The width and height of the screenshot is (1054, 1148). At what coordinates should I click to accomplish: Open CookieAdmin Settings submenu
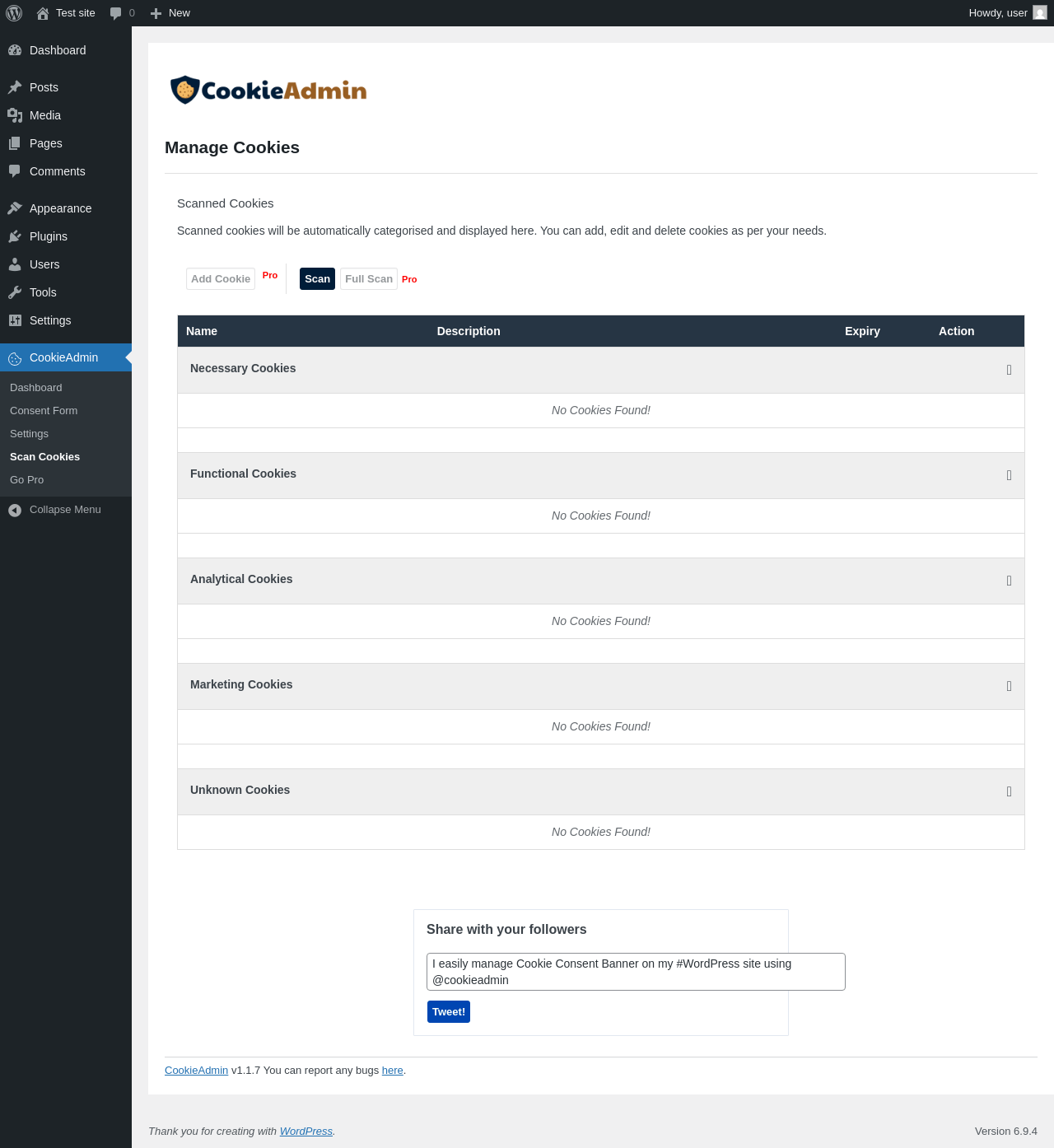[x=66, y=434]
